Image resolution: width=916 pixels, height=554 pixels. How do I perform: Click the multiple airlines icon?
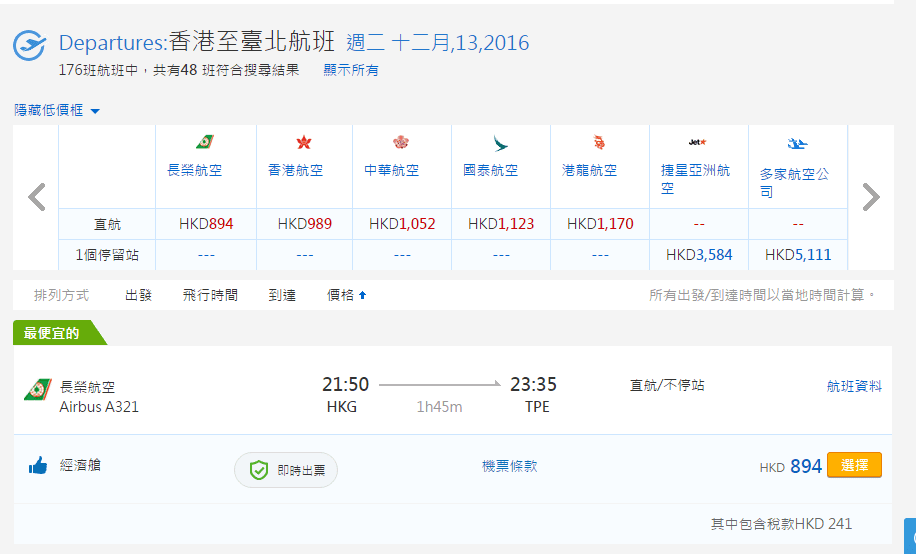tap(797, 143)
